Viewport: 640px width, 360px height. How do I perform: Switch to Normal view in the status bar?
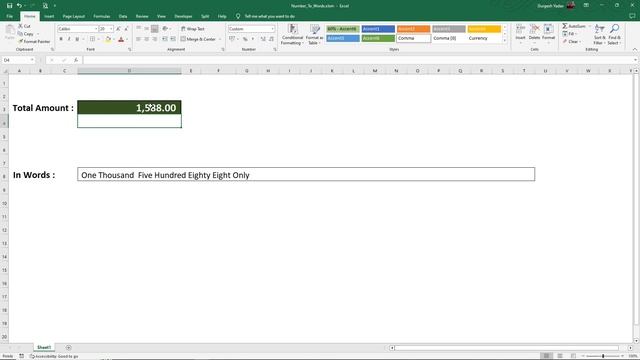[x=546, y=356]
